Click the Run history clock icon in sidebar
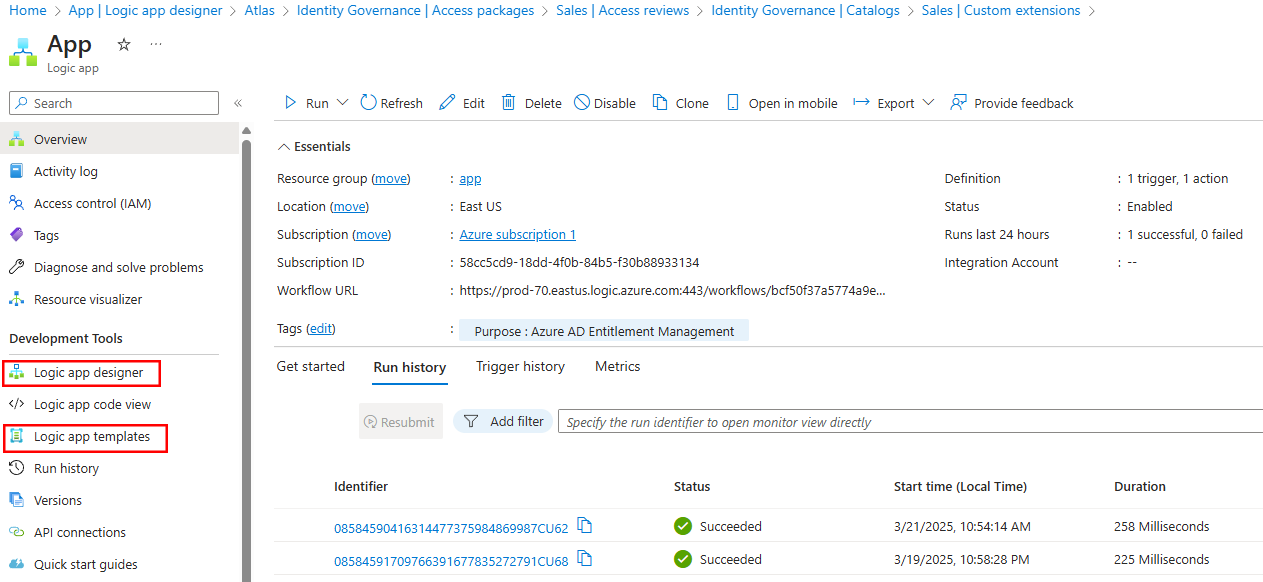The height and width of the screenshot is (582, 1263). (16, 468)
